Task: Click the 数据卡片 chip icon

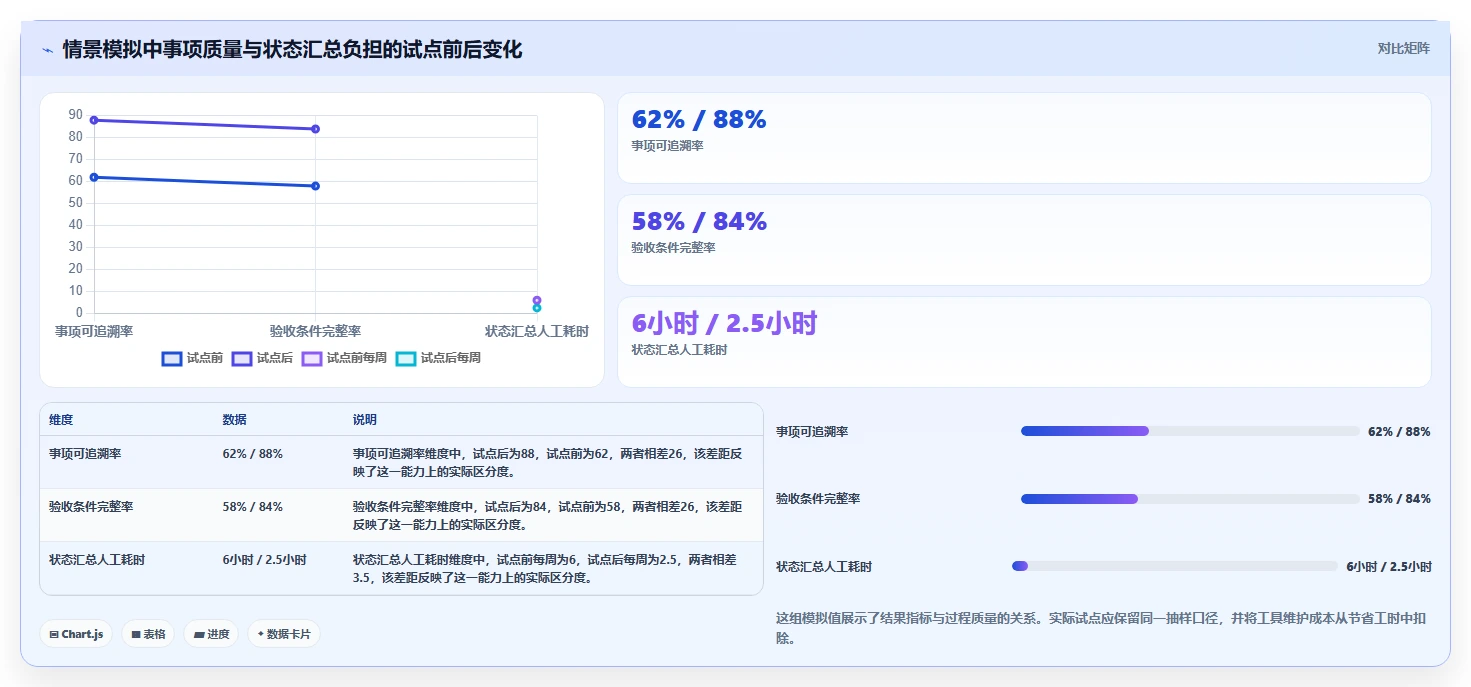Action: tap(261, 634)
